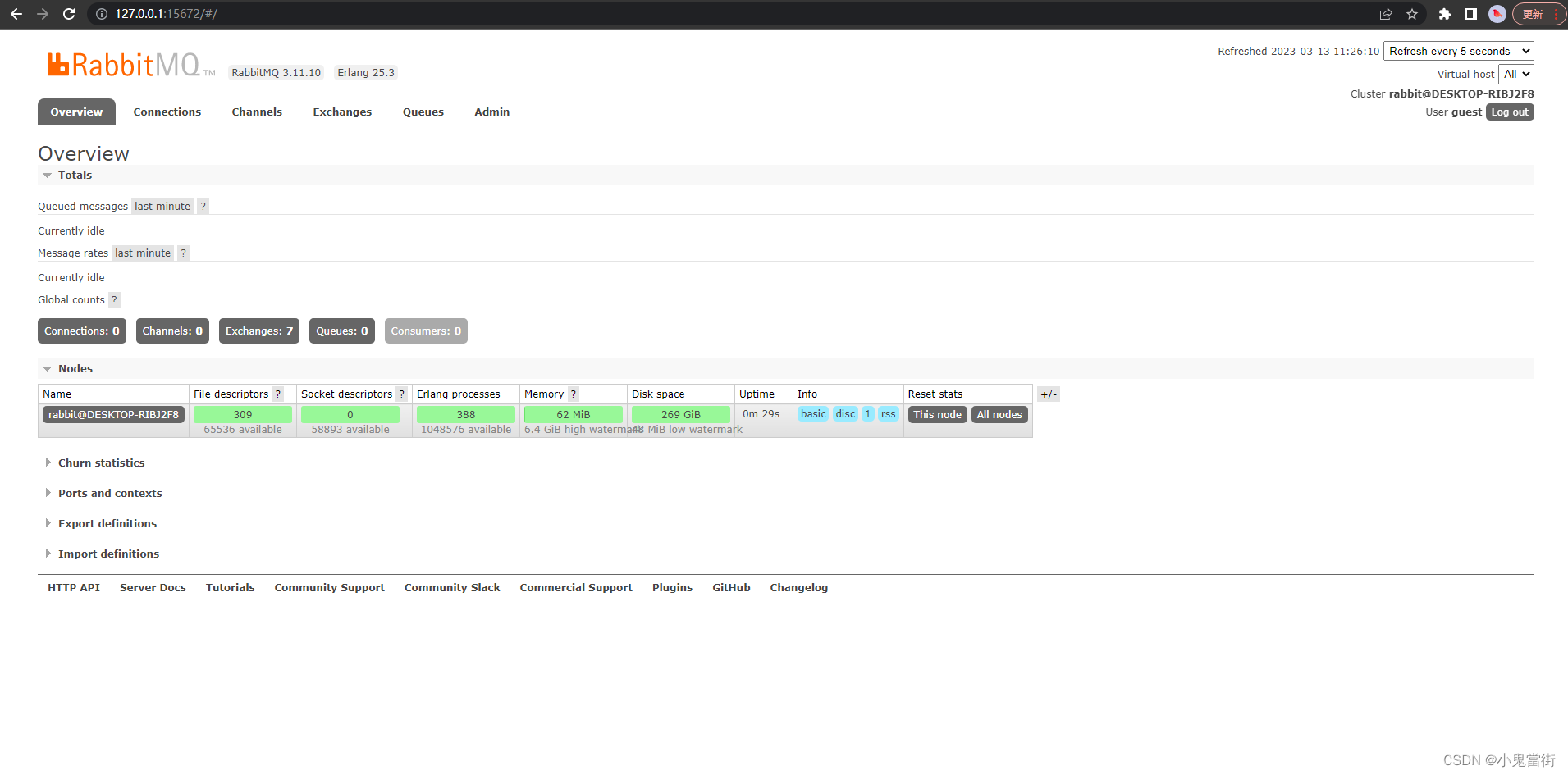Open help for File descriptors column
The image size is (1568, 775).
point(278,394)
